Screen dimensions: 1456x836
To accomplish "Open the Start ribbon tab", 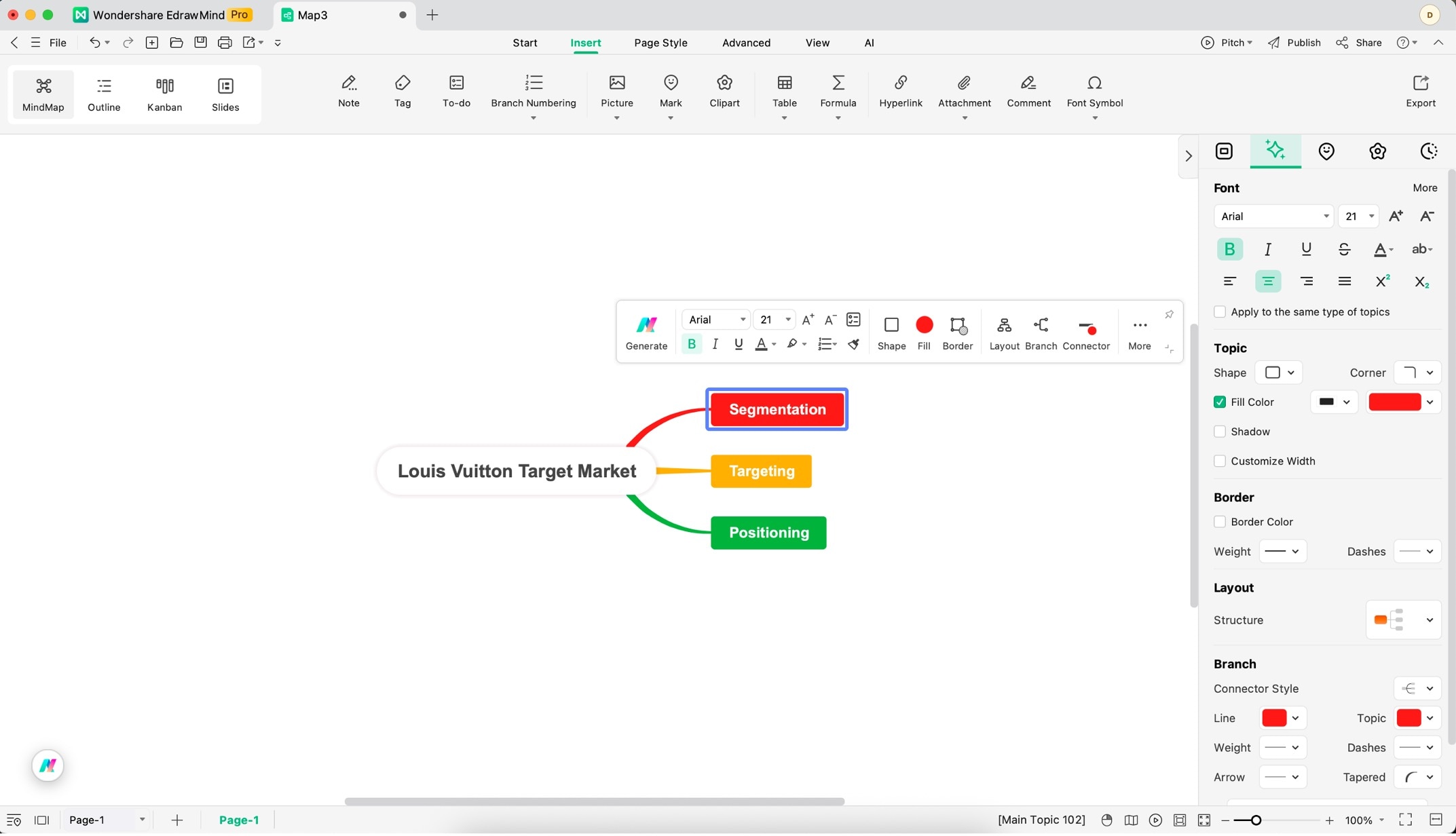I will click(x=525, y=43).
